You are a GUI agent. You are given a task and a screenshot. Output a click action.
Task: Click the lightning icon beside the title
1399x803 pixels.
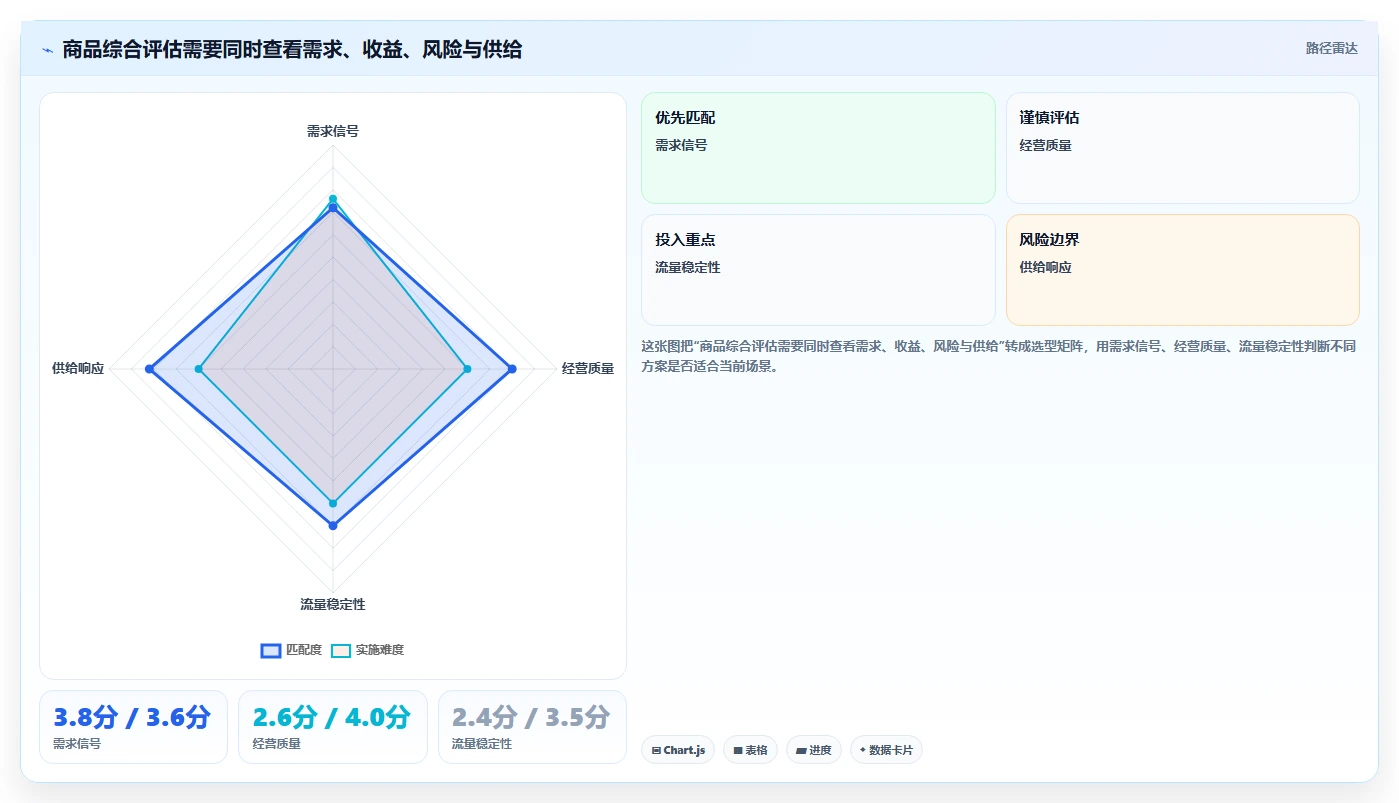point(47,50)
